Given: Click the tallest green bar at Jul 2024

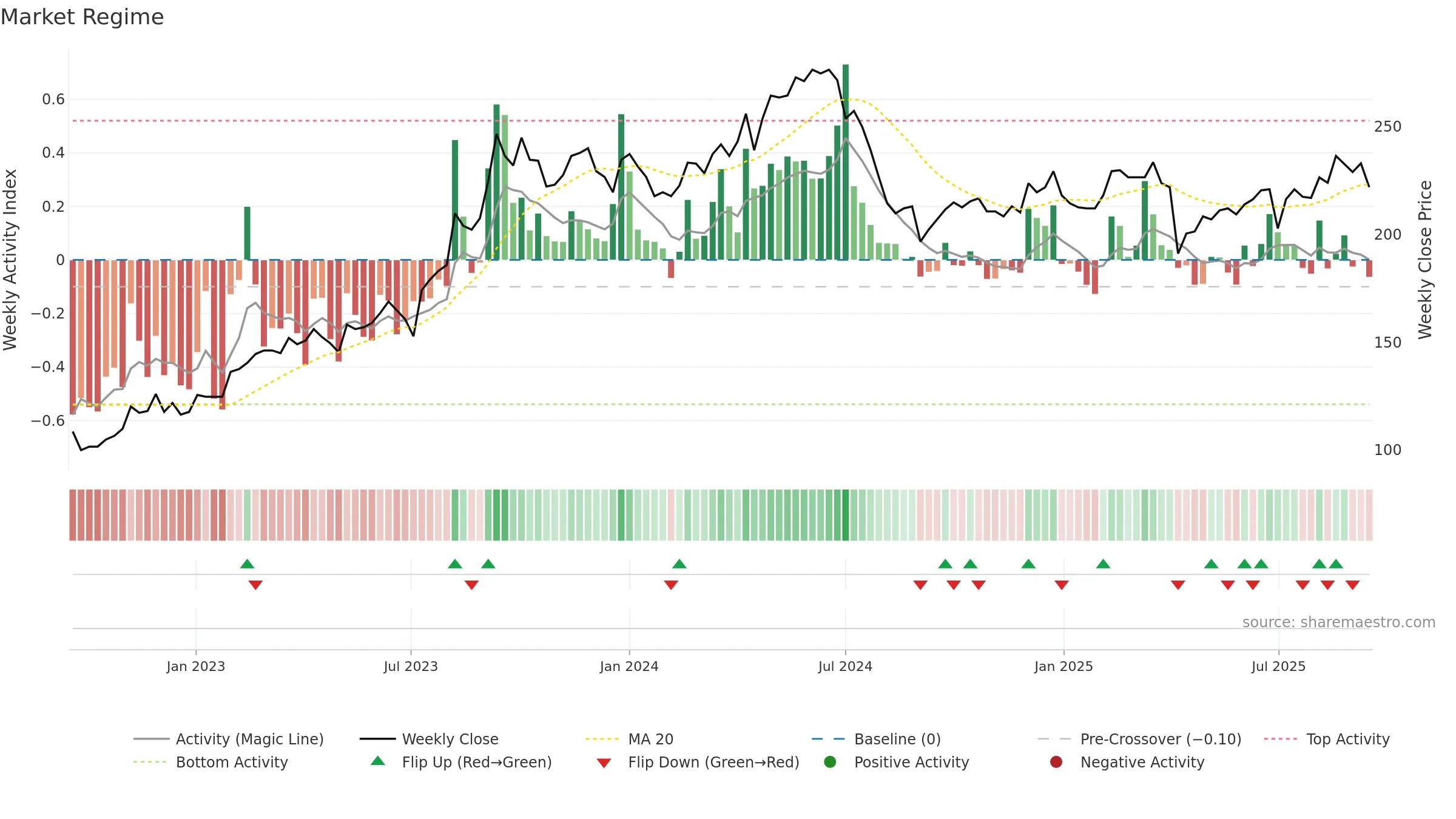Looking at the screenshot, I should coord(846,162).
